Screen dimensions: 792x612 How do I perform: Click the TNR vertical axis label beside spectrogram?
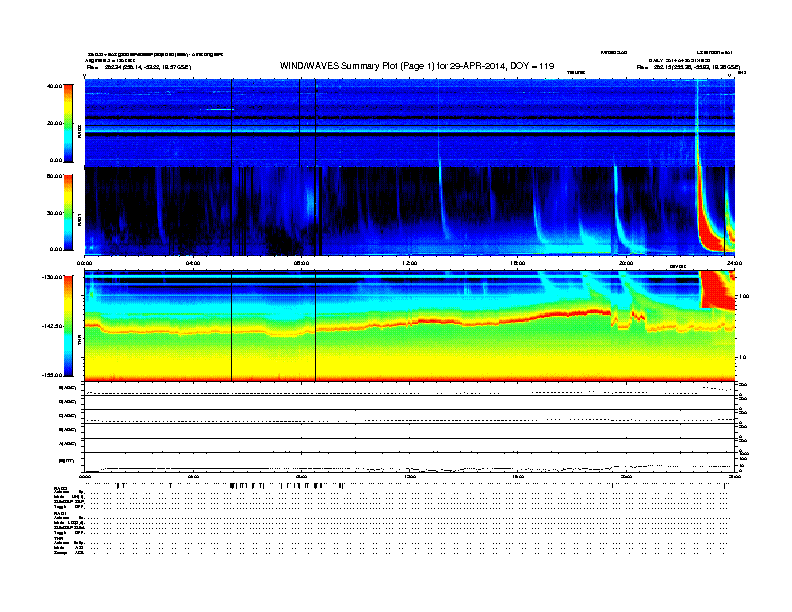(x=79, y=342)
